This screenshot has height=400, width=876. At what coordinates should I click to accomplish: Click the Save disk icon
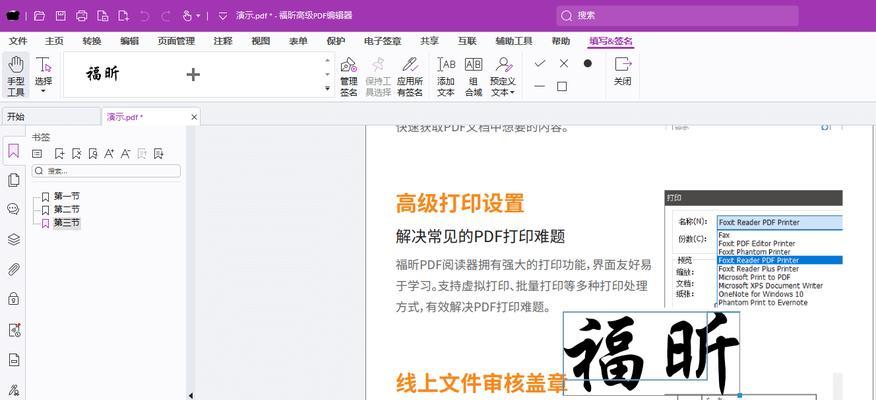[x=60, y=16]
